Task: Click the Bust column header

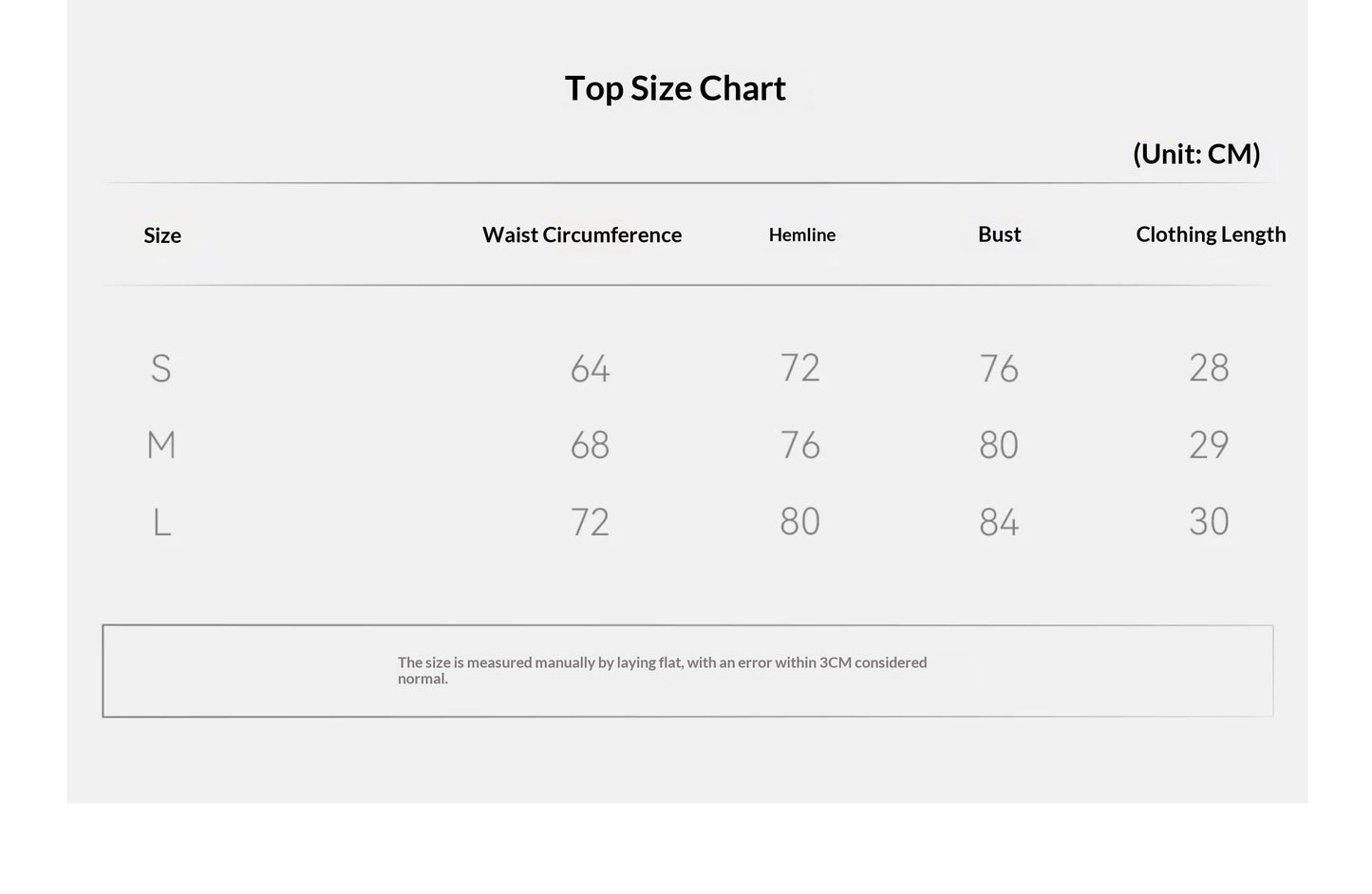Action: (x=1000, y=234)
